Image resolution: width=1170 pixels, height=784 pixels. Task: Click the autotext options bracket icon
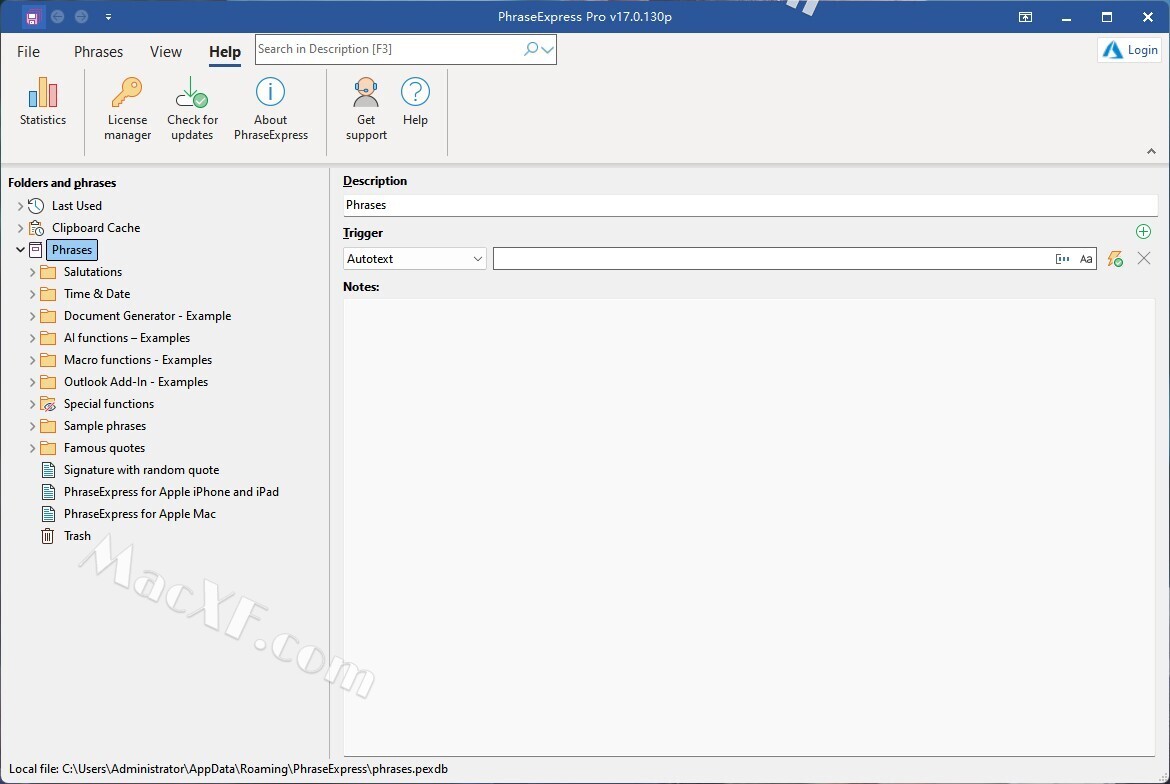1062,259
